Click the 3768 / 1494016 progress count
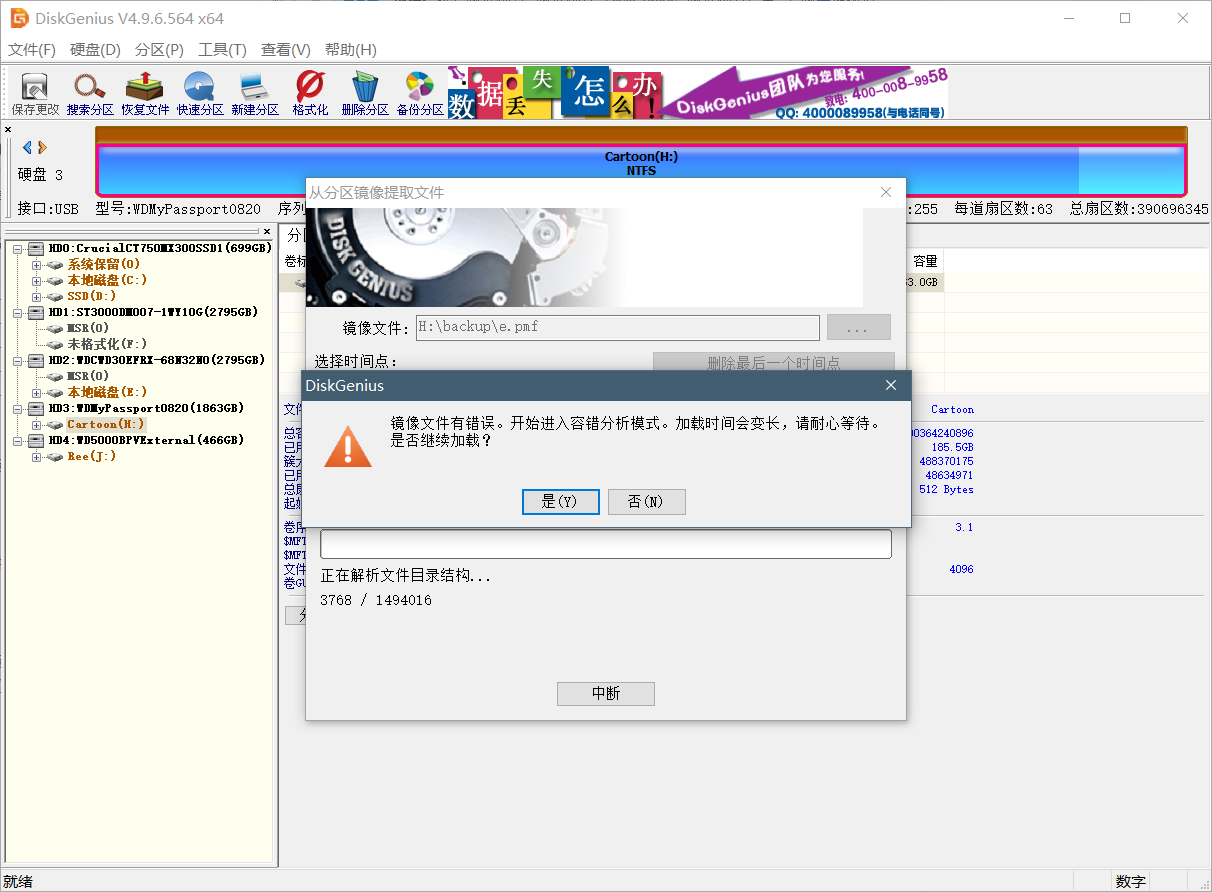This screenshot has height=892, width=1212. [x=376, y=600]
